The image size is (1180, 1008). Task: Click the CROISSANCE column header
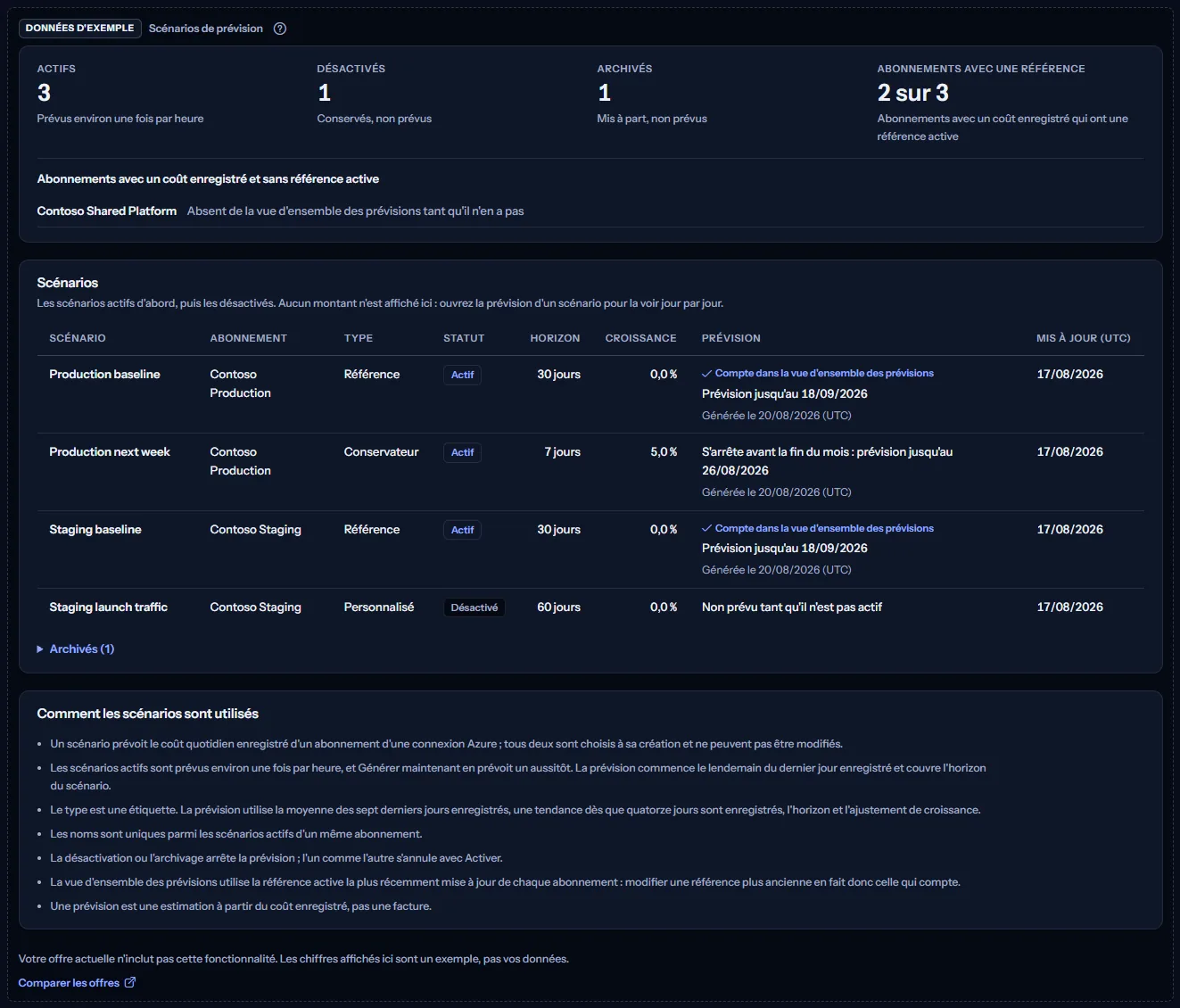click(640, 339)
